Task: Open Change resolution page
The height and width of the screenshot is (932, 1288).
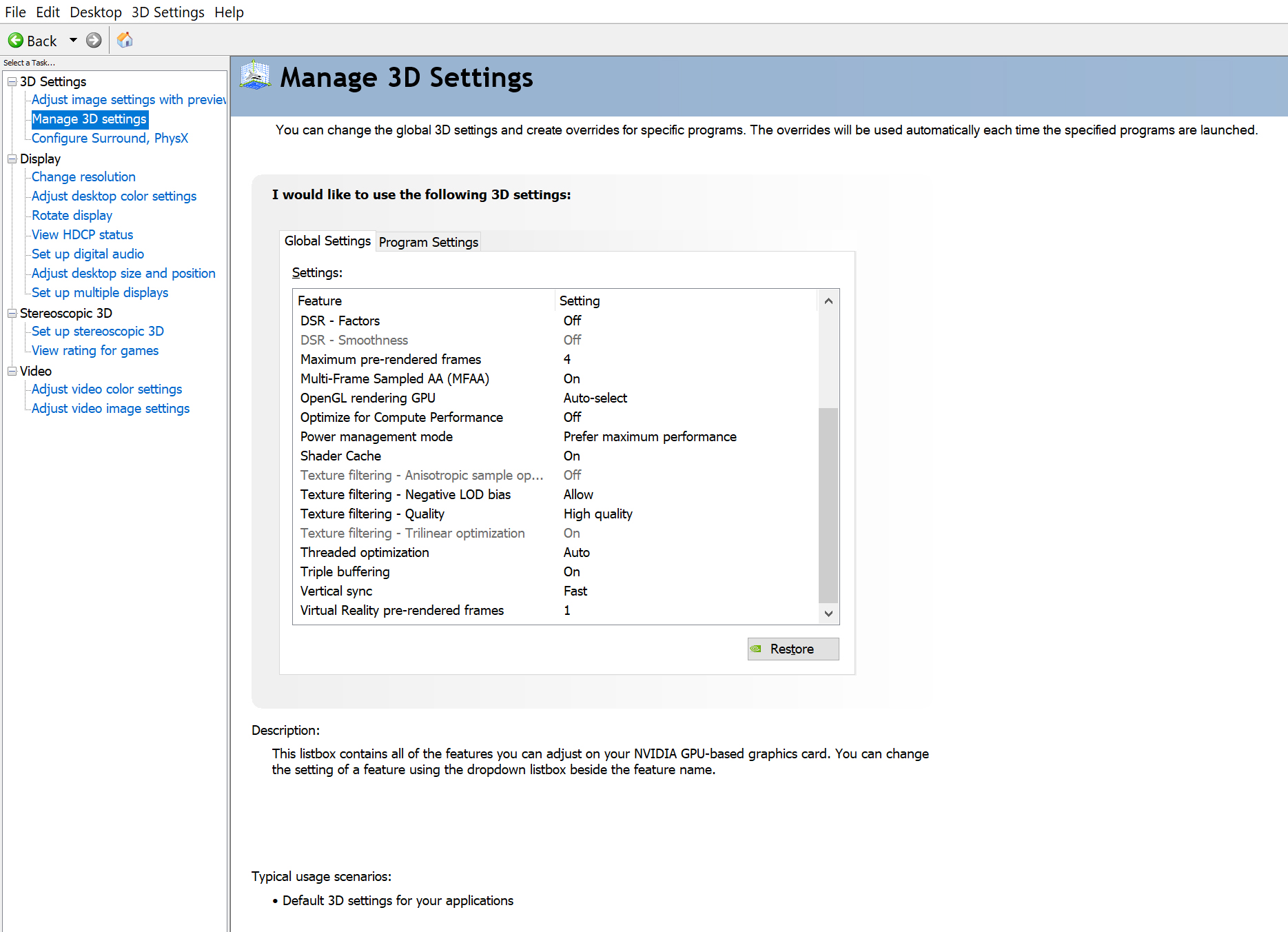Action: tap(83, 176)
